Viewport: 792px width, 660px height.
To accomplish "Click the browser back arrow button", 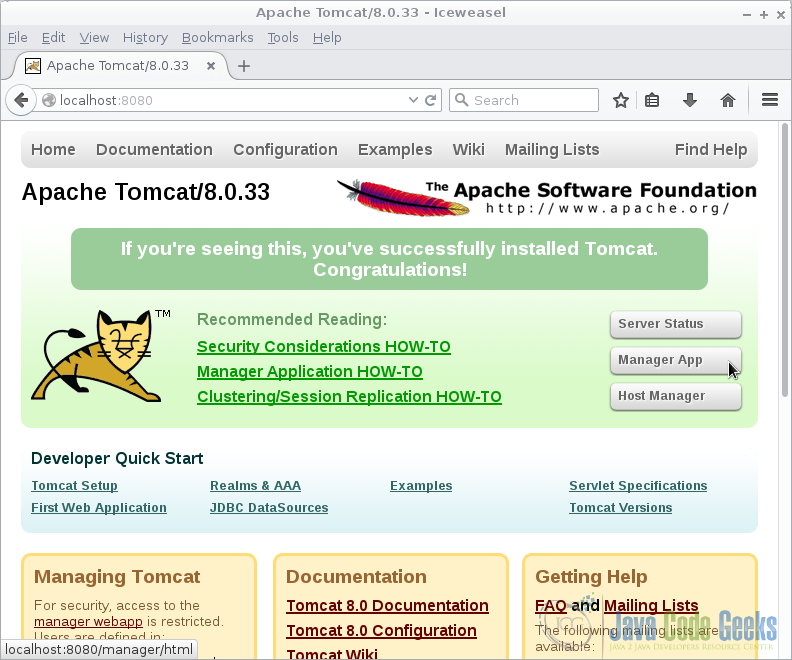I will click(21, 100).
